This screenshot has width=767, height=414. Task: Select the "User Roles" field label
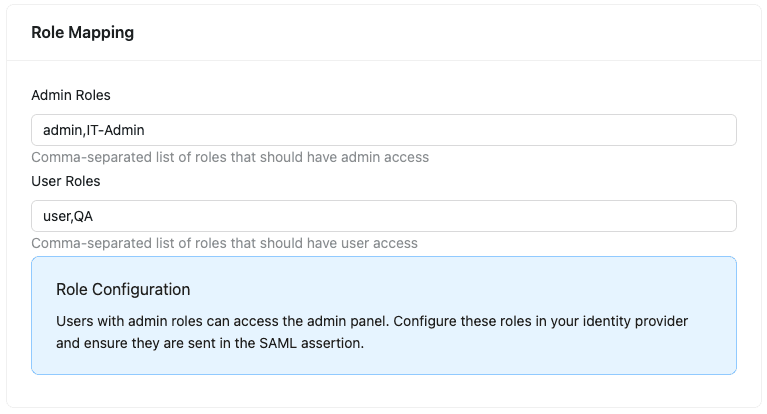(66, 181)
